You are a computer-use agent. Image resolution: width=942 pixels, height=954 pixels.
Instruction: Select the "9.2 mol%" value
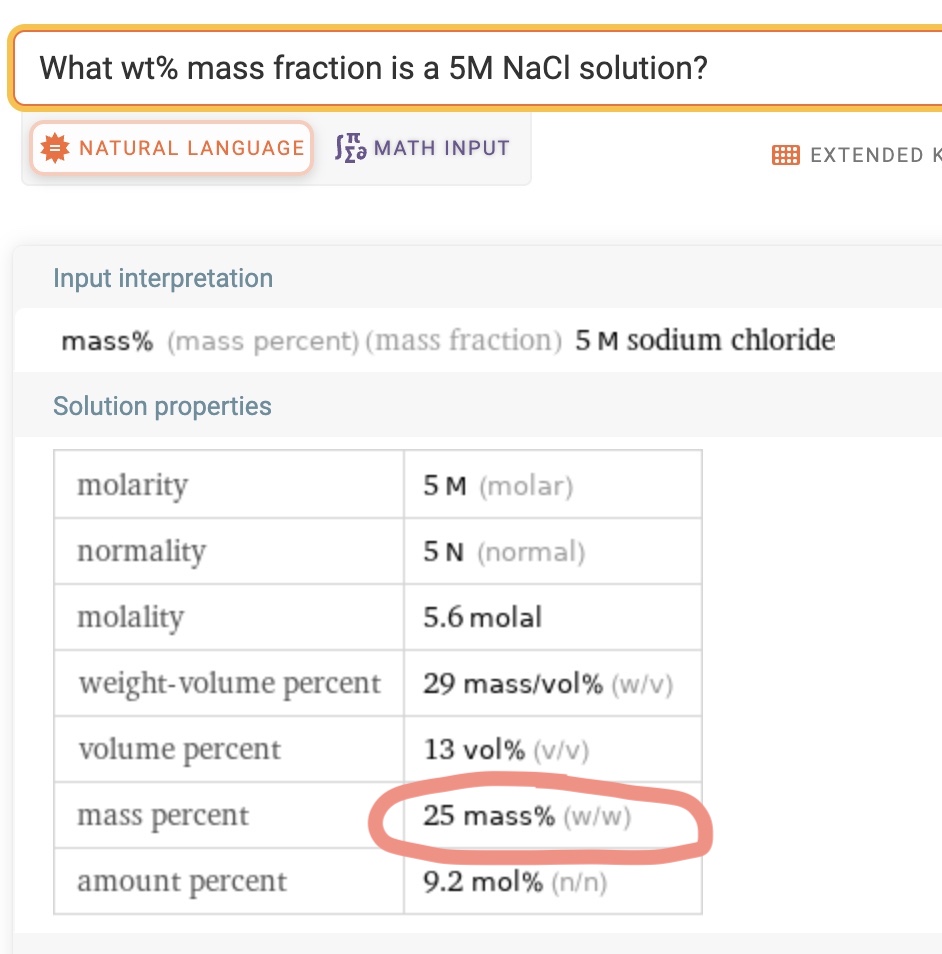click(483, 882)
